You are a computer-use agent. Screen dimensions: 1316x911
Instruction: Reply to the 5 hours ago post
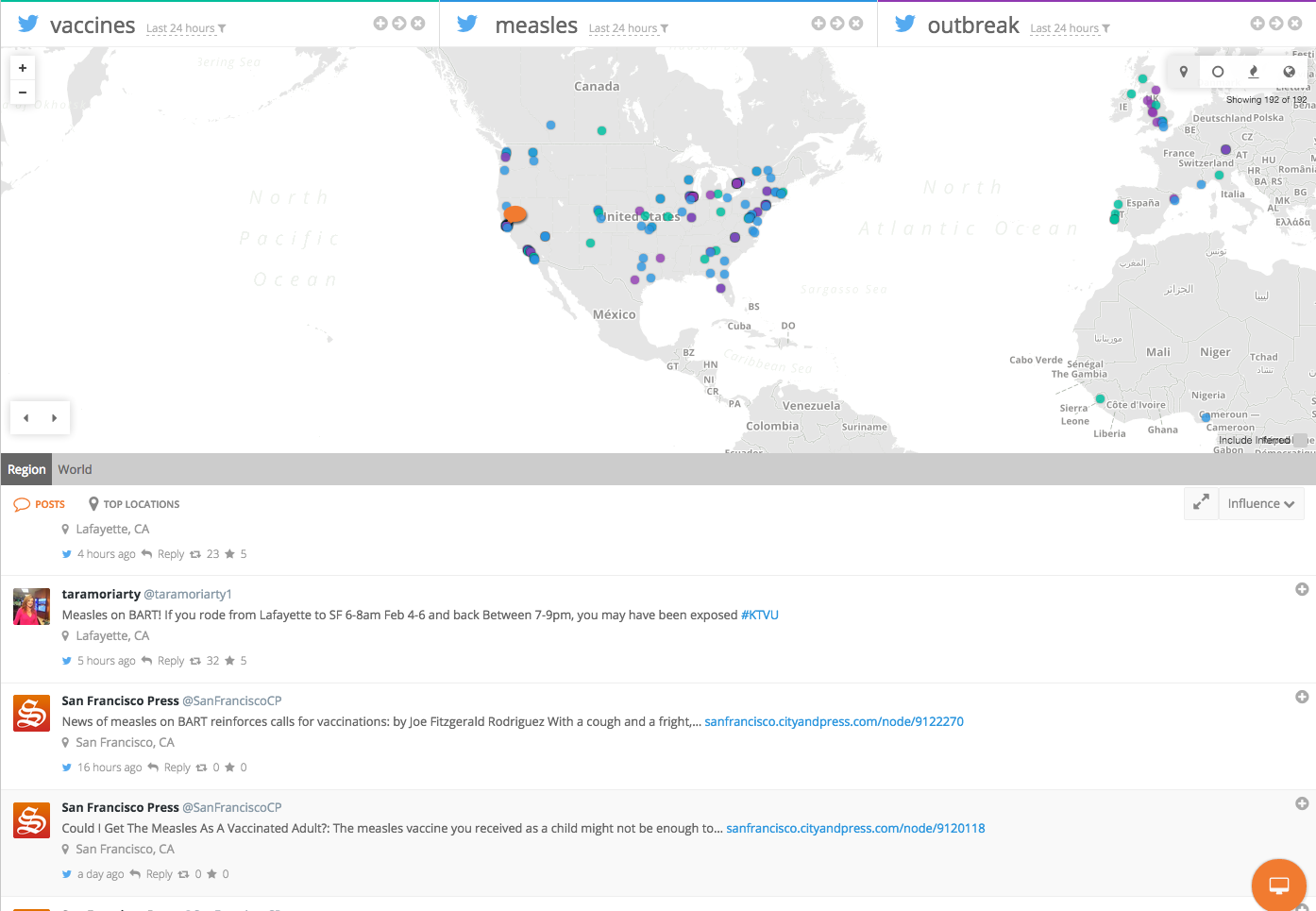click(x=163, y=661)
